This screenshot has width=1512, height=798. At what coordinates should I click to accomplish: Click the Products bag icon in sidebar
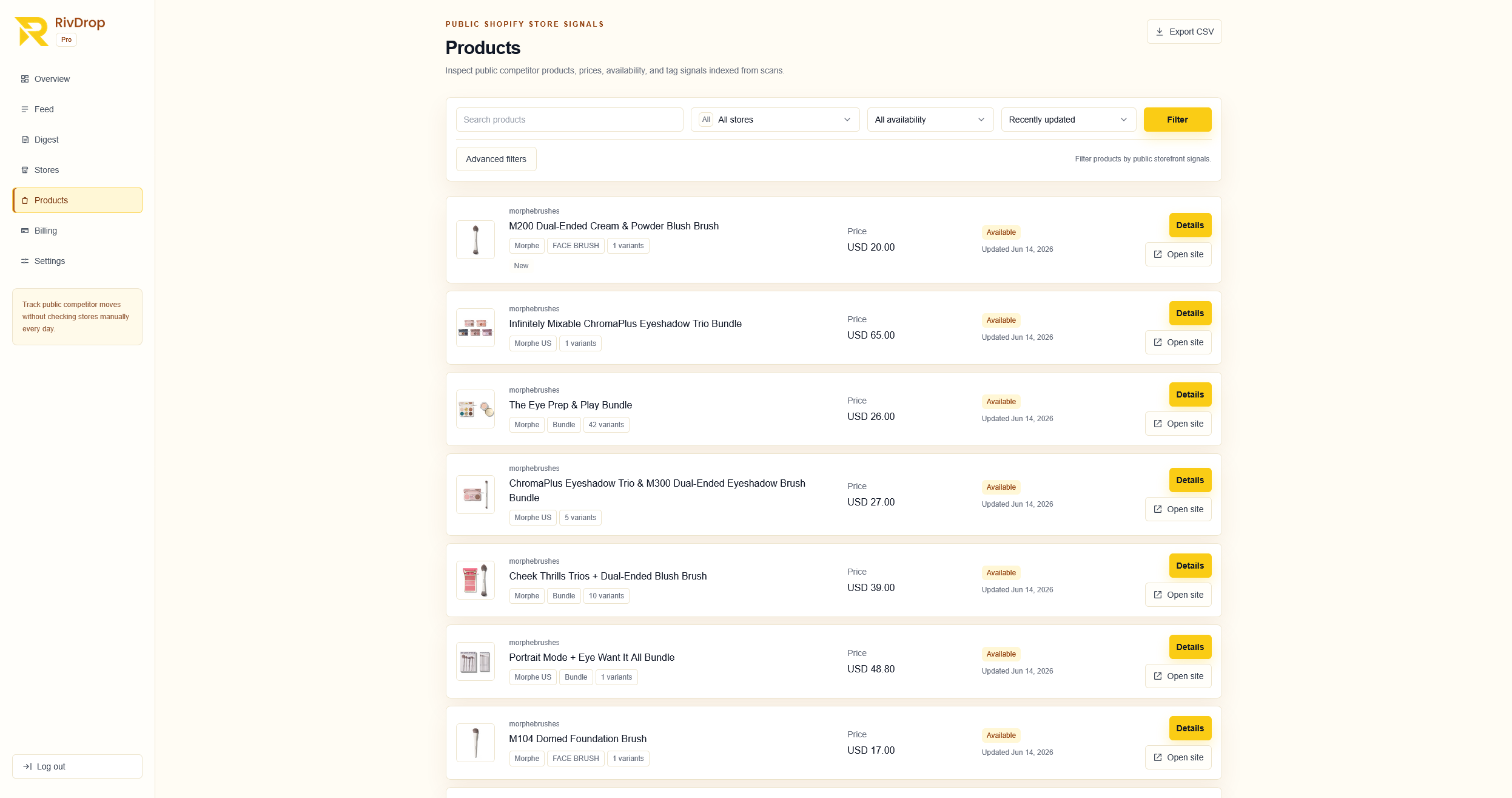[x=25, y=200]
